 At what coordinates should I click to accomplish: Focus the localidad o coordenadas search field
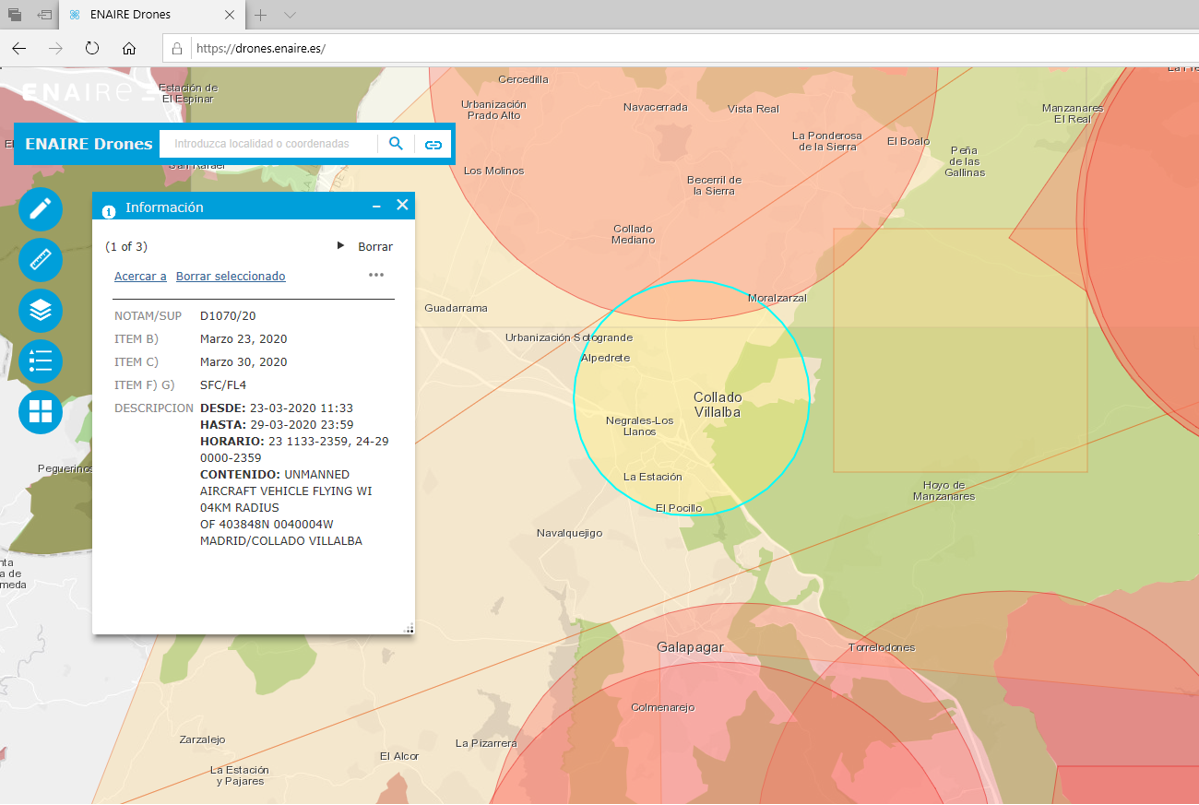[268, 144]
